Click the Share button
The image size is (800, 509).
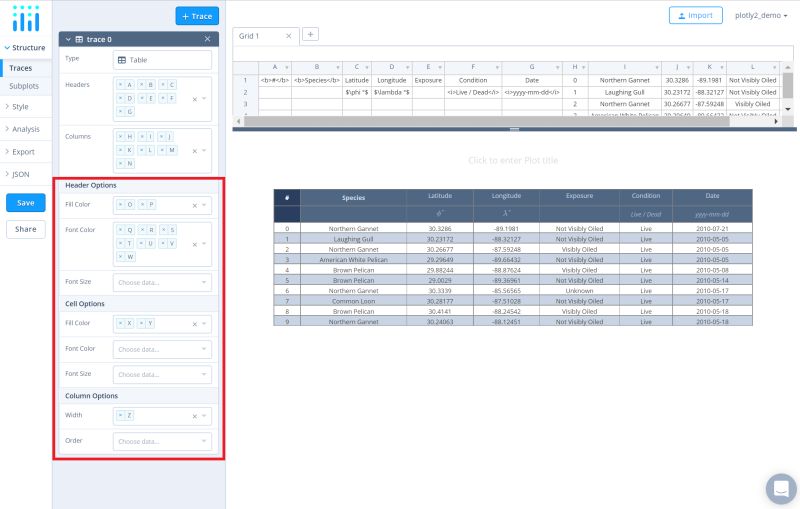pos(26,229)
